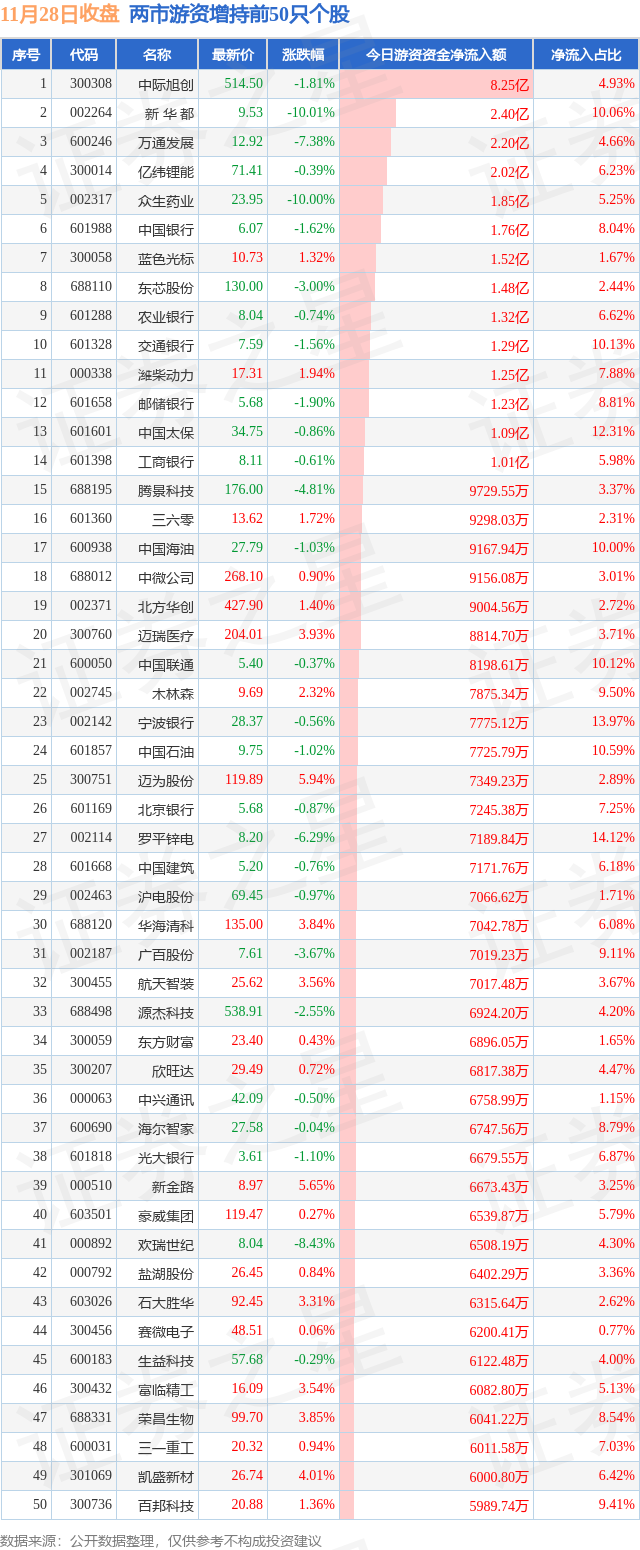The width and height of the screenshot is (640, 1550).
Task: Select stock name 中际旭创
Action: tap(167, 85)
